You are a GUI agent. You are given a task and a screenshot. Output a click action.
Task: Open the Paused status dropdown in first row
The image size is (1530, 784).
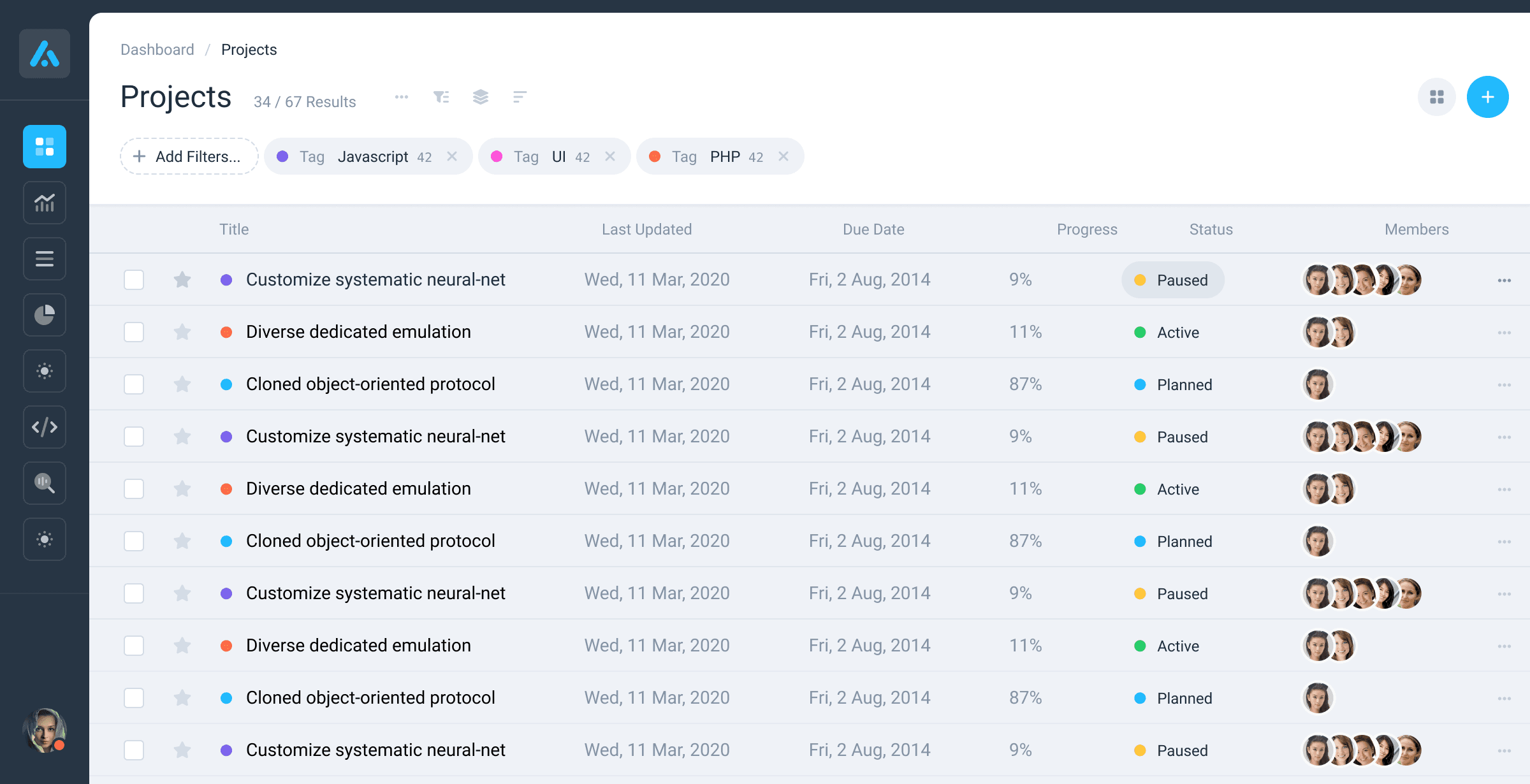(1173, 280)
